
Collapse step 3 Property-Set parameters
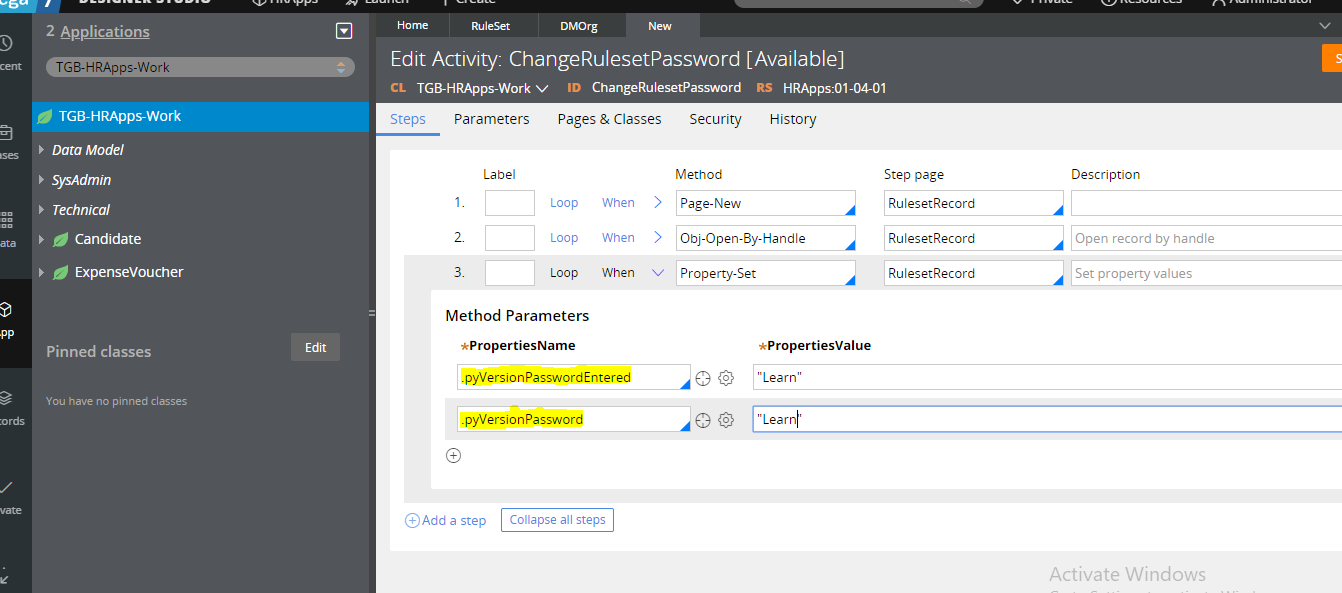coord(657,272)
